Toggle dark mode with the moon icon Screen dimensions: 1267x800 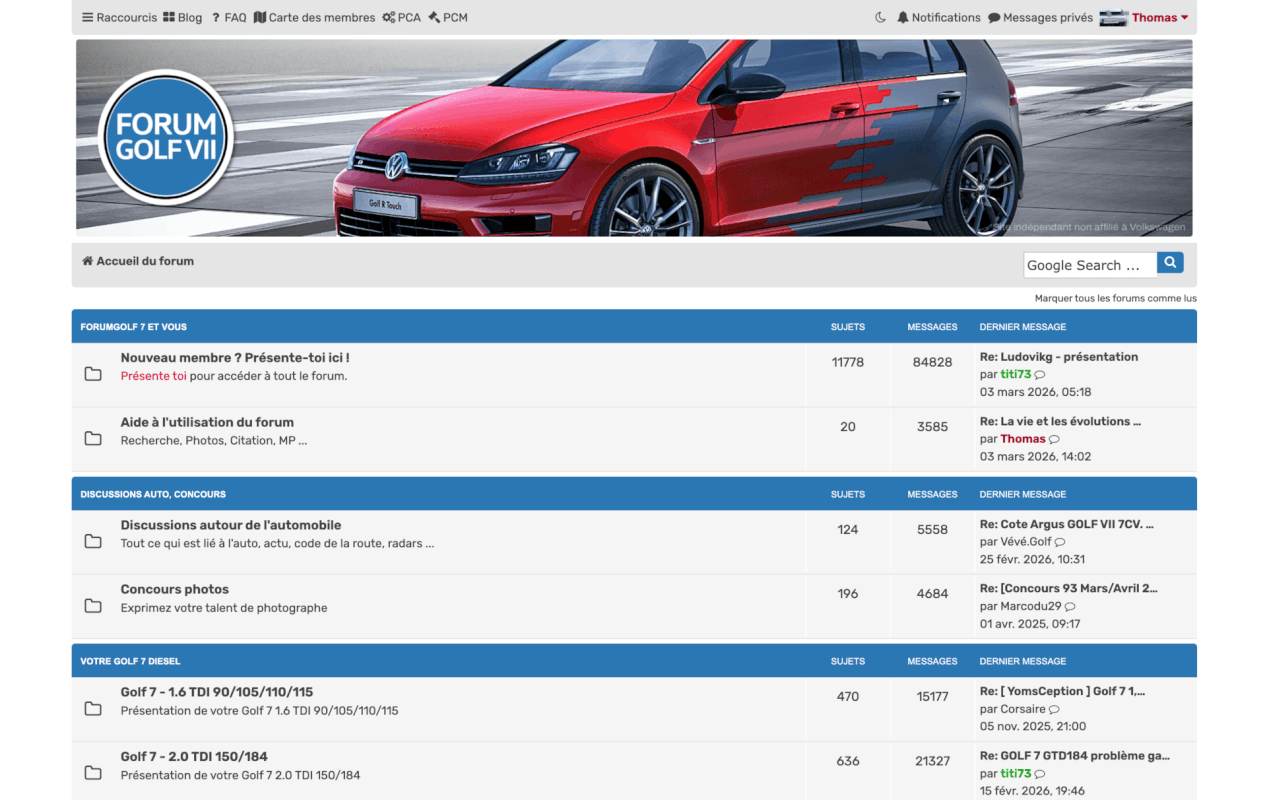pyautogui.click(x=880, y=17)
